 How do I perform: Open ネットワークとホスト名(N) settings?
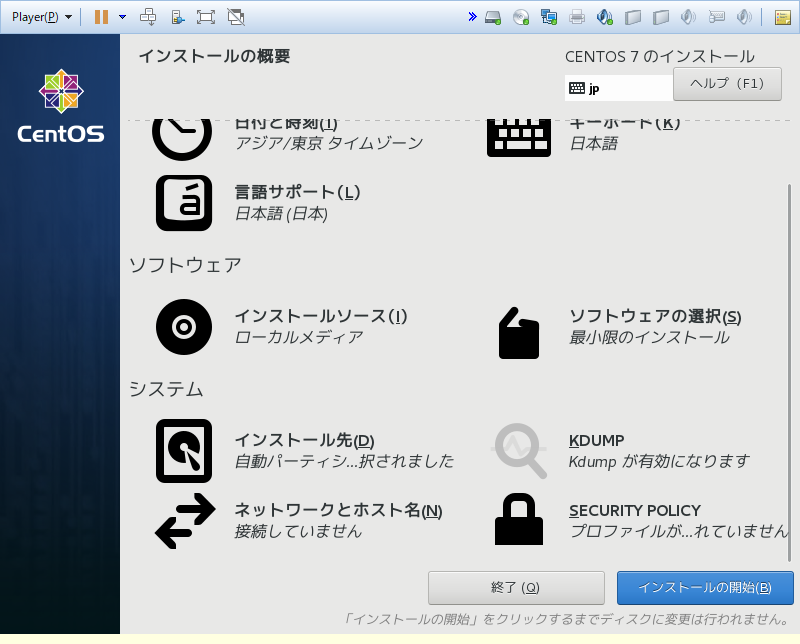[x=338, y=510]
